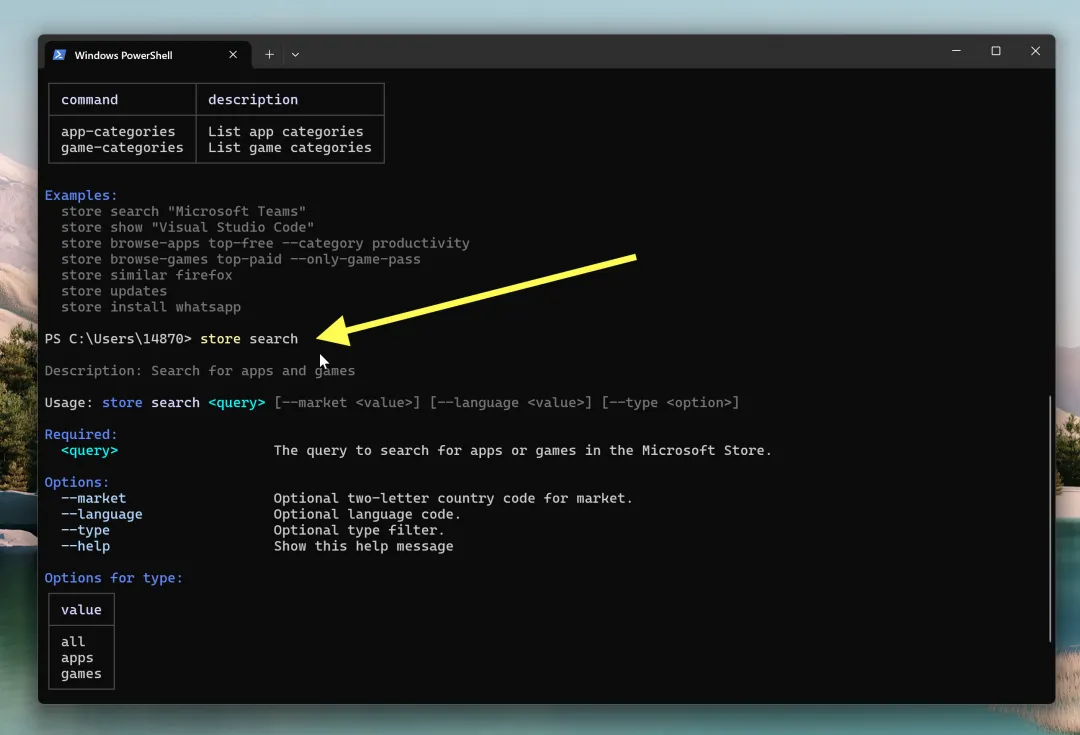Click the 'games' value in type table

point(81,674)
